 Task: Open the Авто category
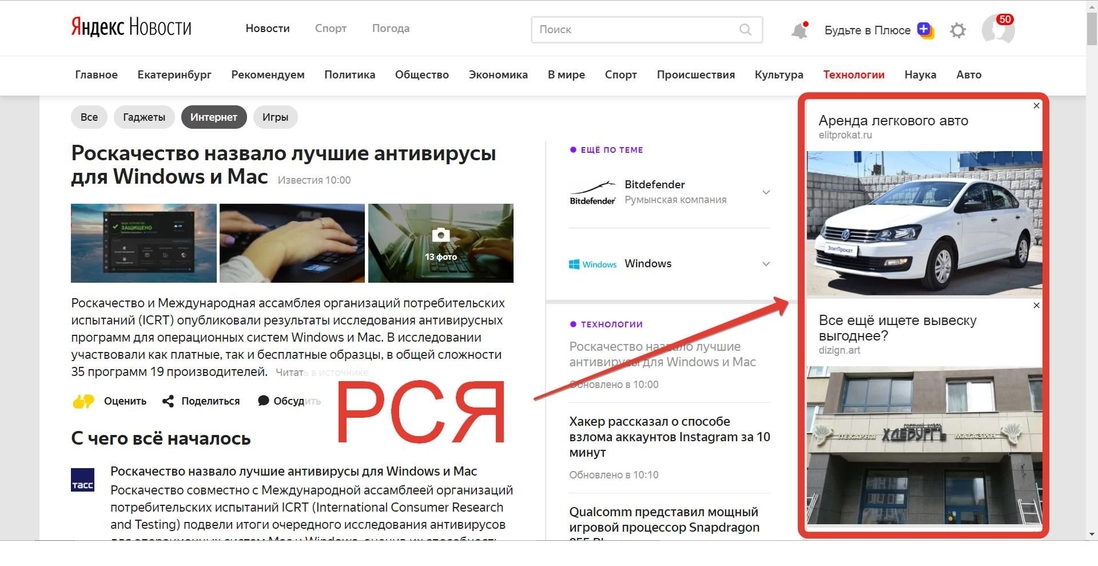pos(969,75)
